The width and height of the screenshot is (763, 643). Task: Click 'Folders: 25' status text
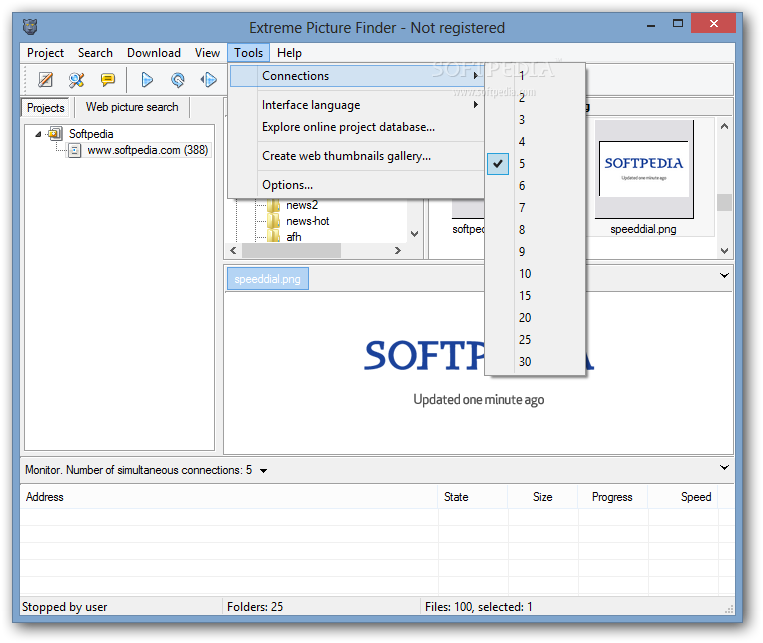coord(254,607)
